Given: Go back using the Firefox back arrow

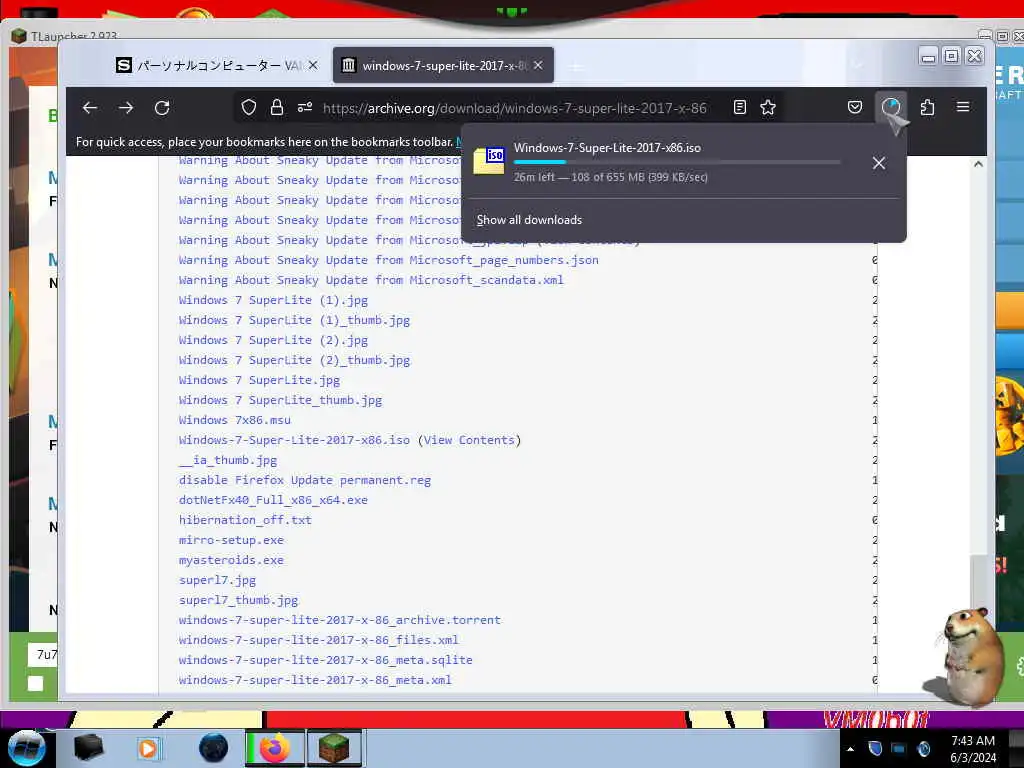Looking at the screenshot, I should (90, 108).
